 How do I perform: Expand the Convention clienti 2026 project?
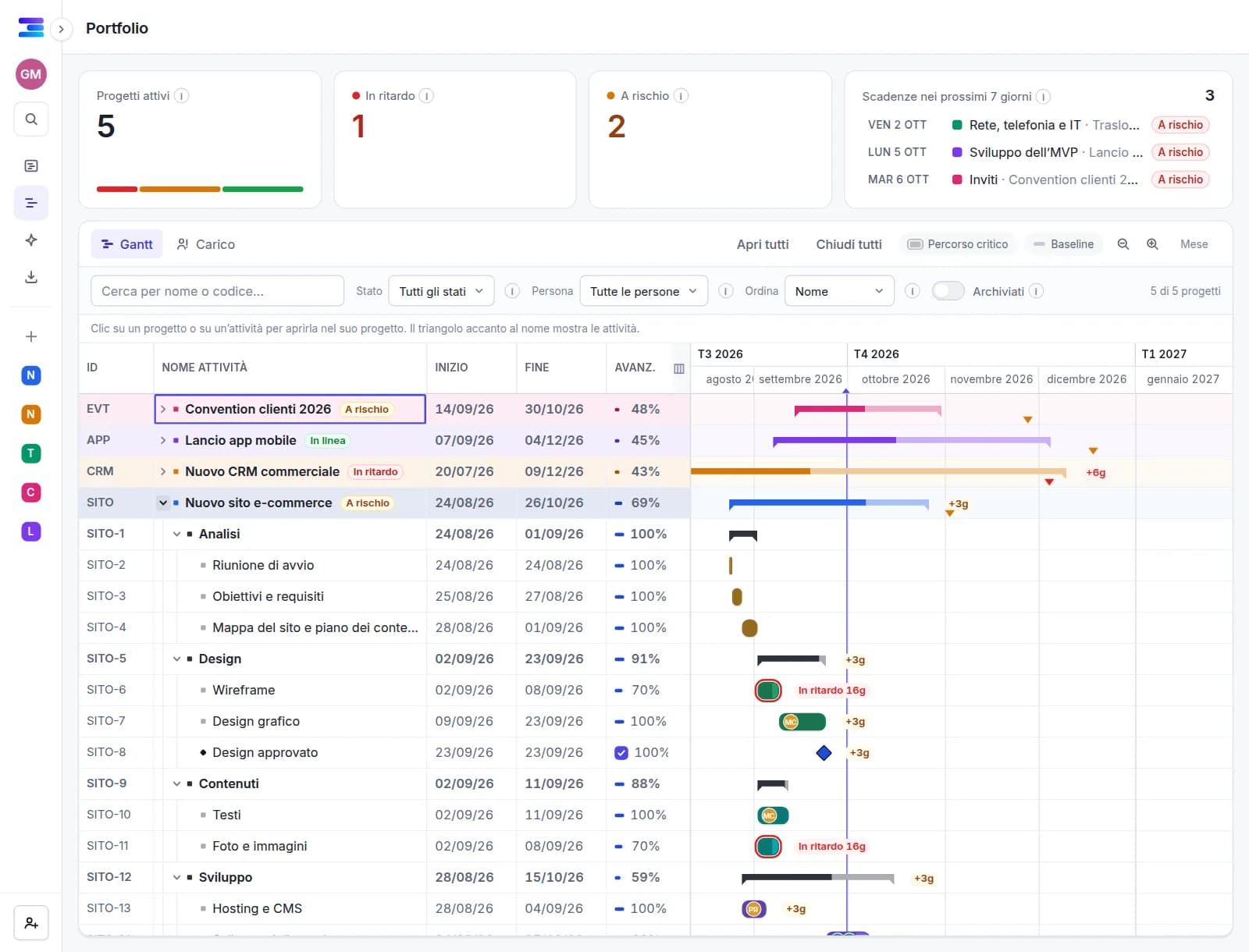click(x=163, y=409)
